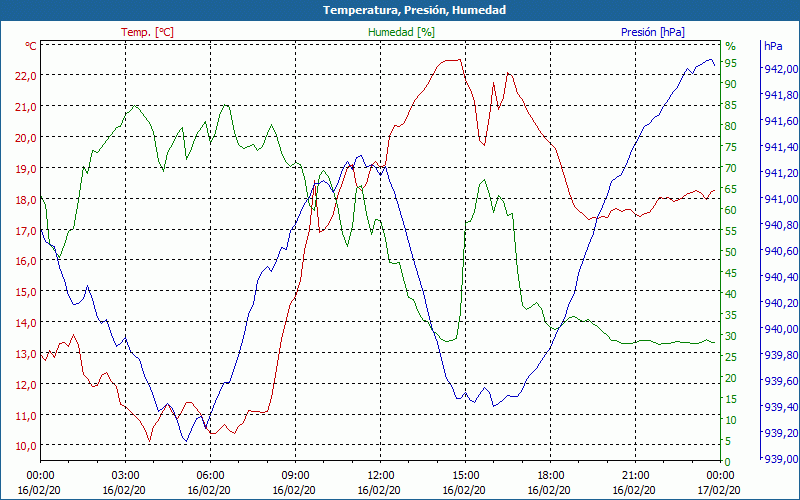The image size is (800, 500).
Task: Click the 40 humidity axis value
Action: click(x=731, y=294)
